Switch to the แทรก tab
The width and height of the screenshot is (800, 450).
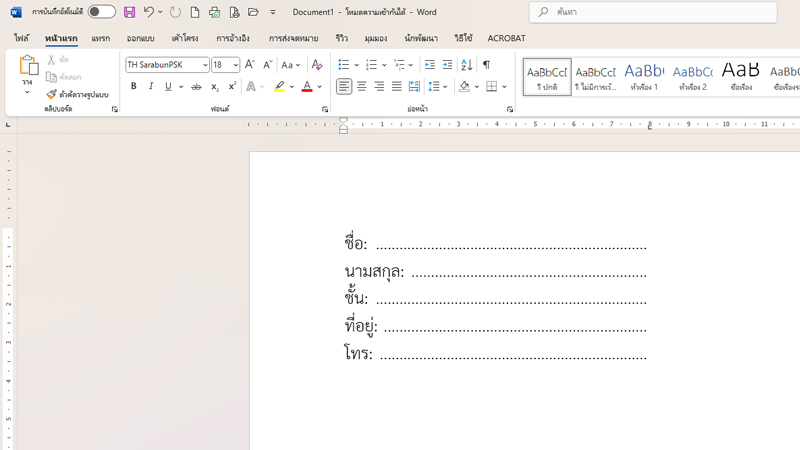pos(101,38)
